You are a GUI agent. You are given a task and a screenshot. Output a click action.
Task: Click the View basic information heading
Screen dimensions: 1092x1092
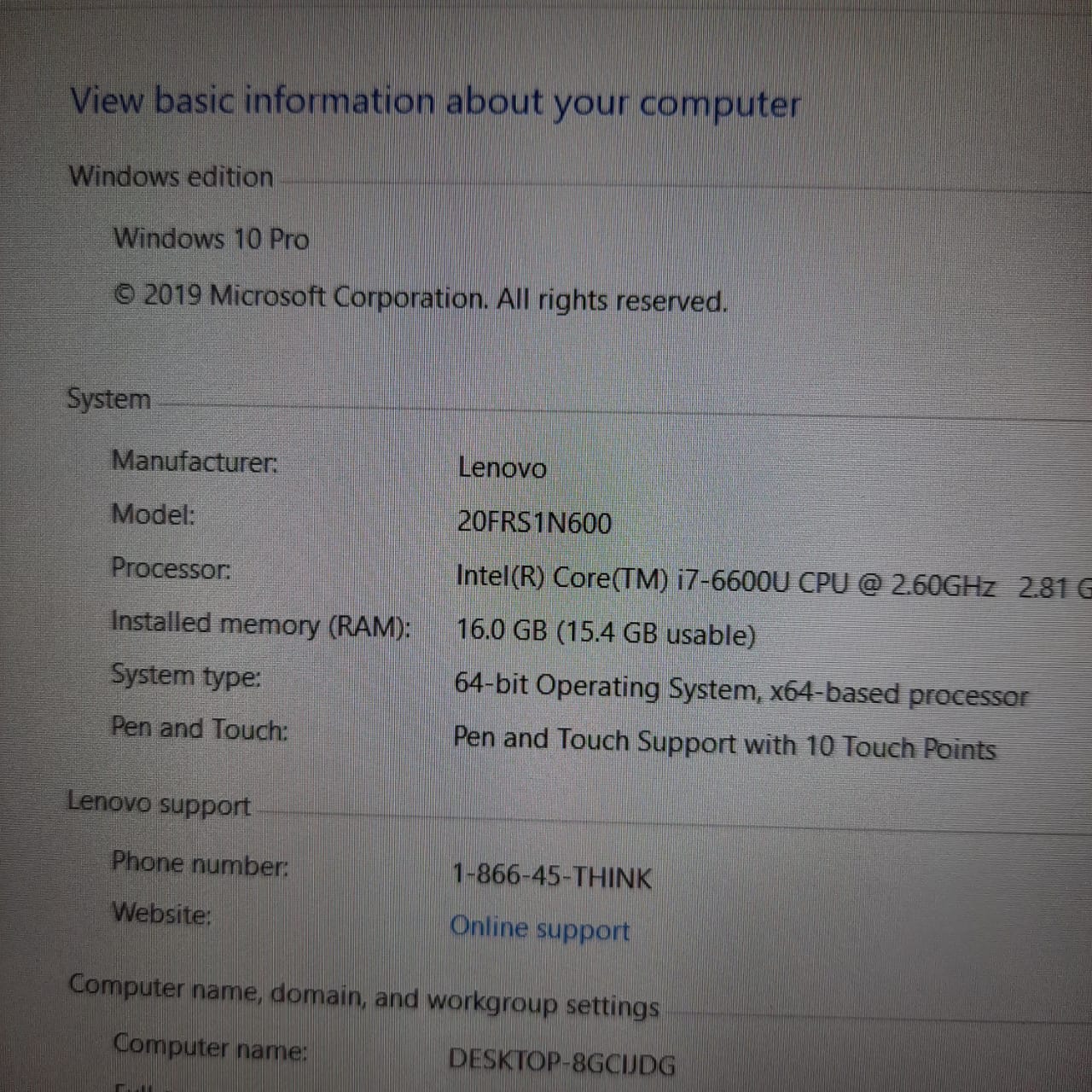point(436,102)
